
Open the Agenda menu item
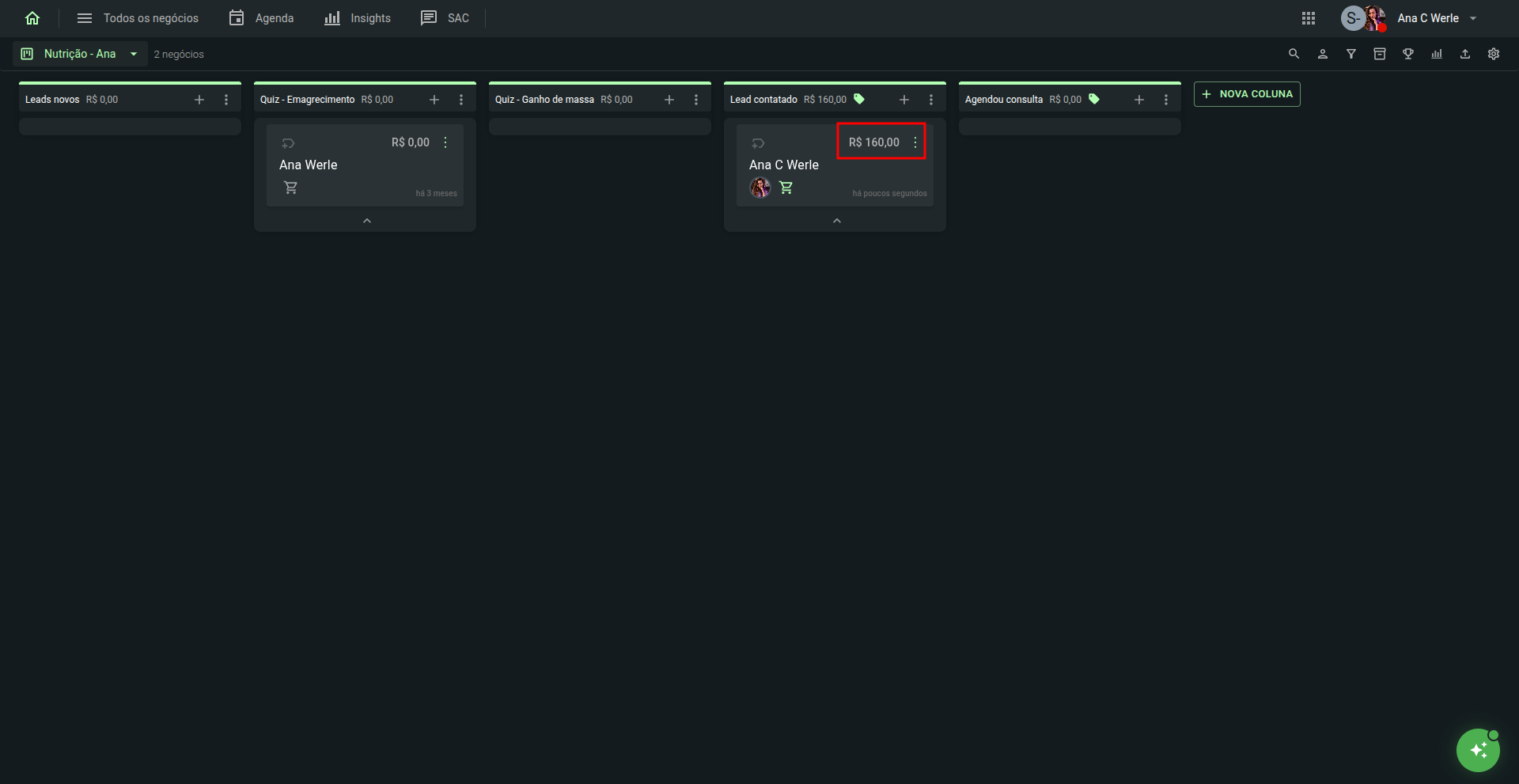[x=261, y=18]
